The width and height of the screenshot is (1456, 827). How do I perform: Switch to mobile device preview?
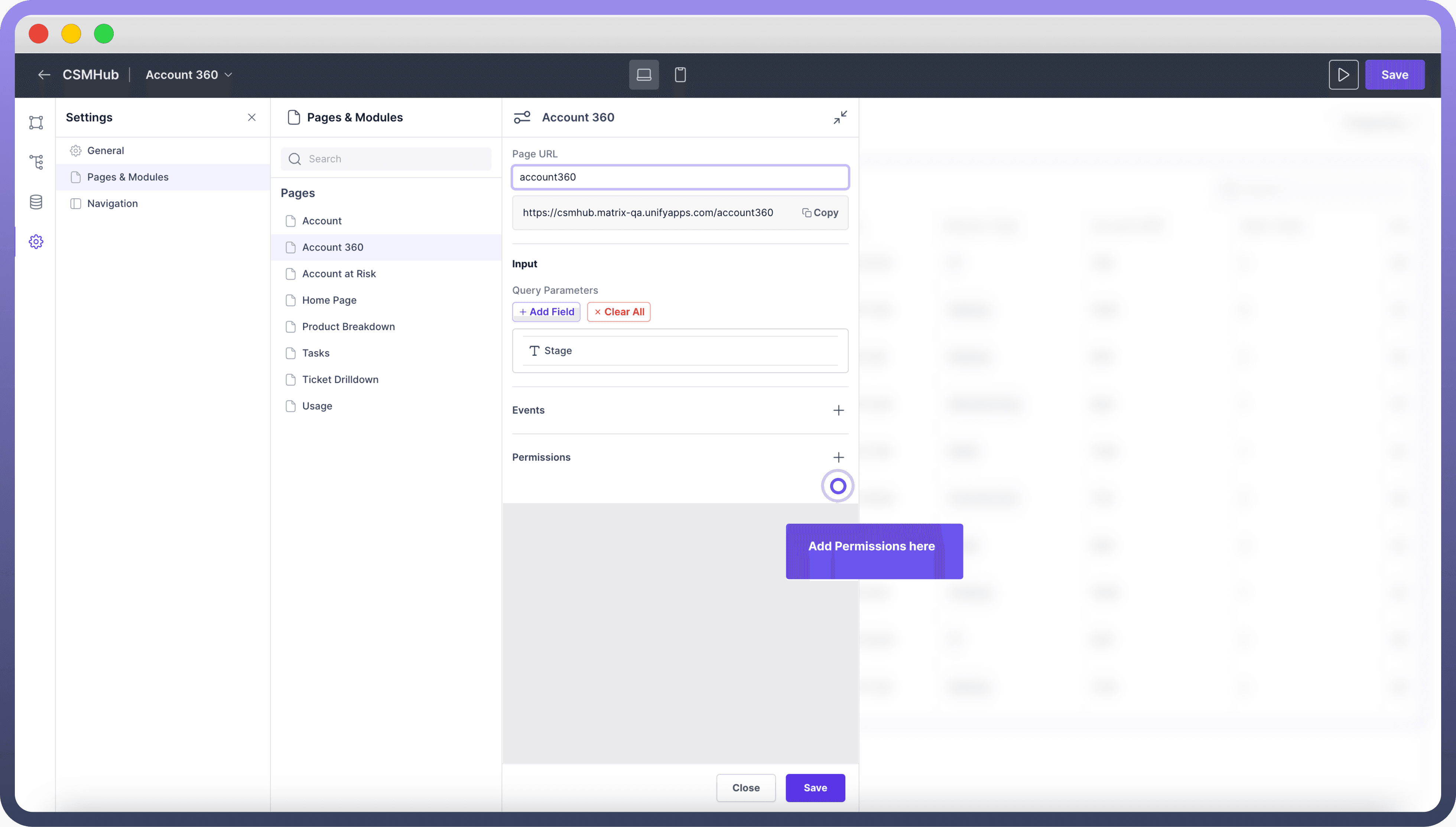click(x=680, y=75)
